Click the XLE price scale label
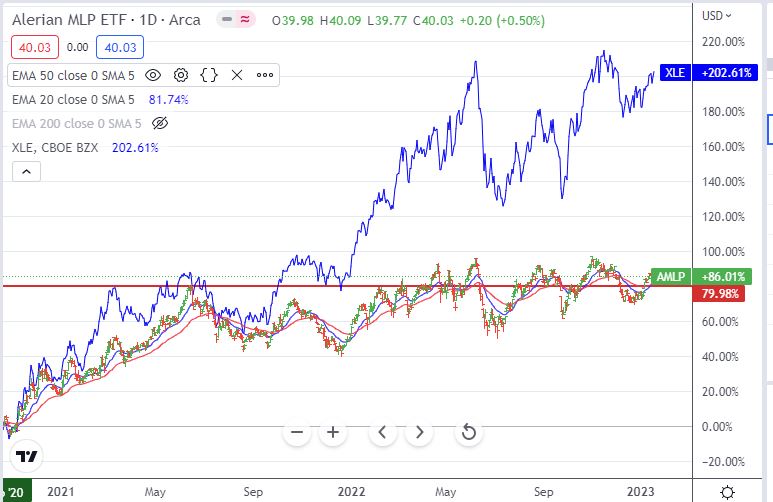Viewport: 773px width, 502px height. point(675,73)
